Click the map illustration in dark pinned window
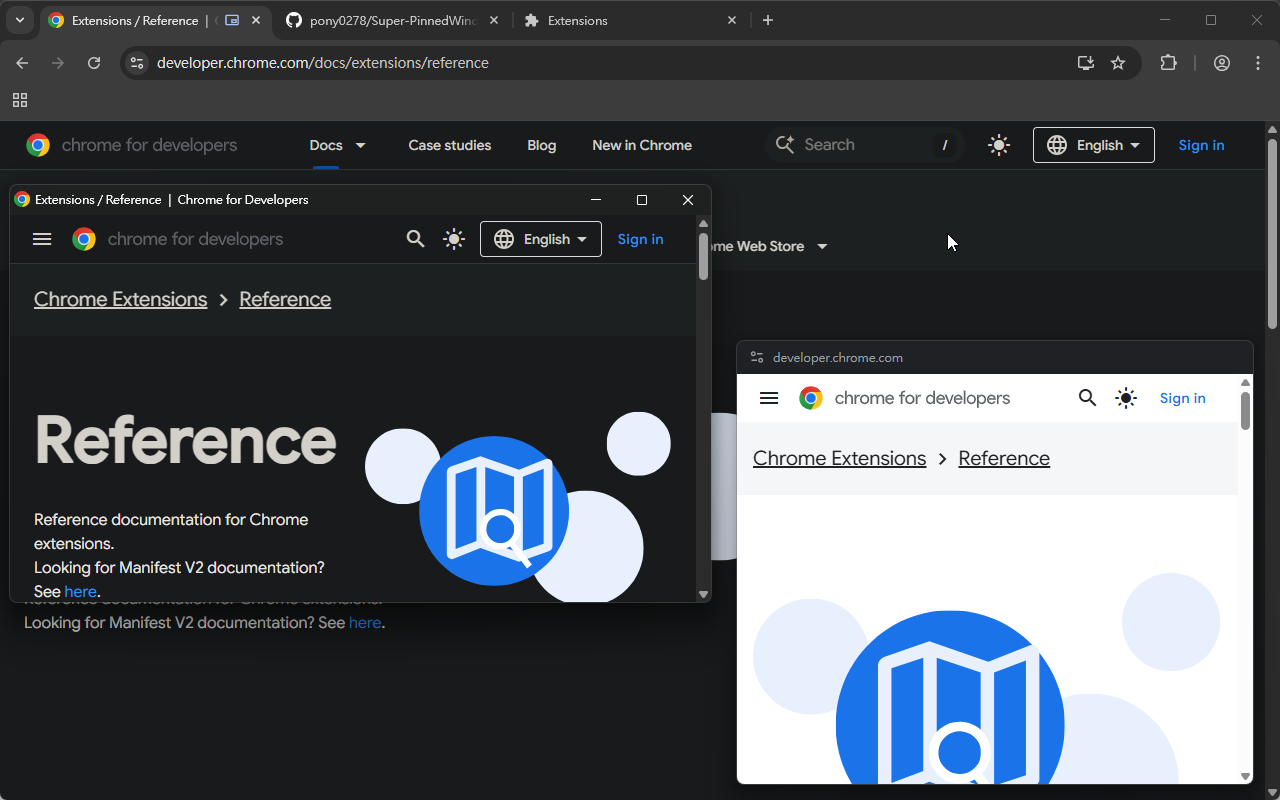The width and height of the screenshot is (1280, 800). tap(494, 511)
